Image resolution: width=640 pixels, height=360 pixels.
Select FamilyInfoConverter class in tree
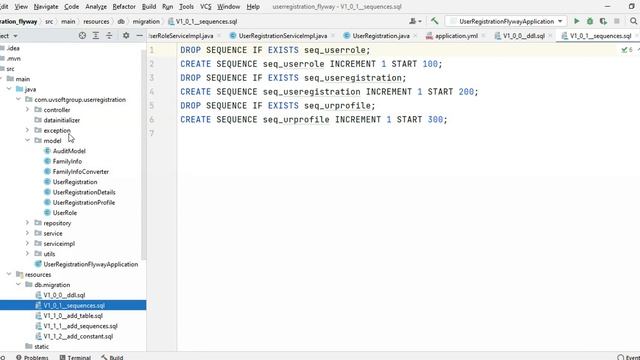click(x=80, y=171)
